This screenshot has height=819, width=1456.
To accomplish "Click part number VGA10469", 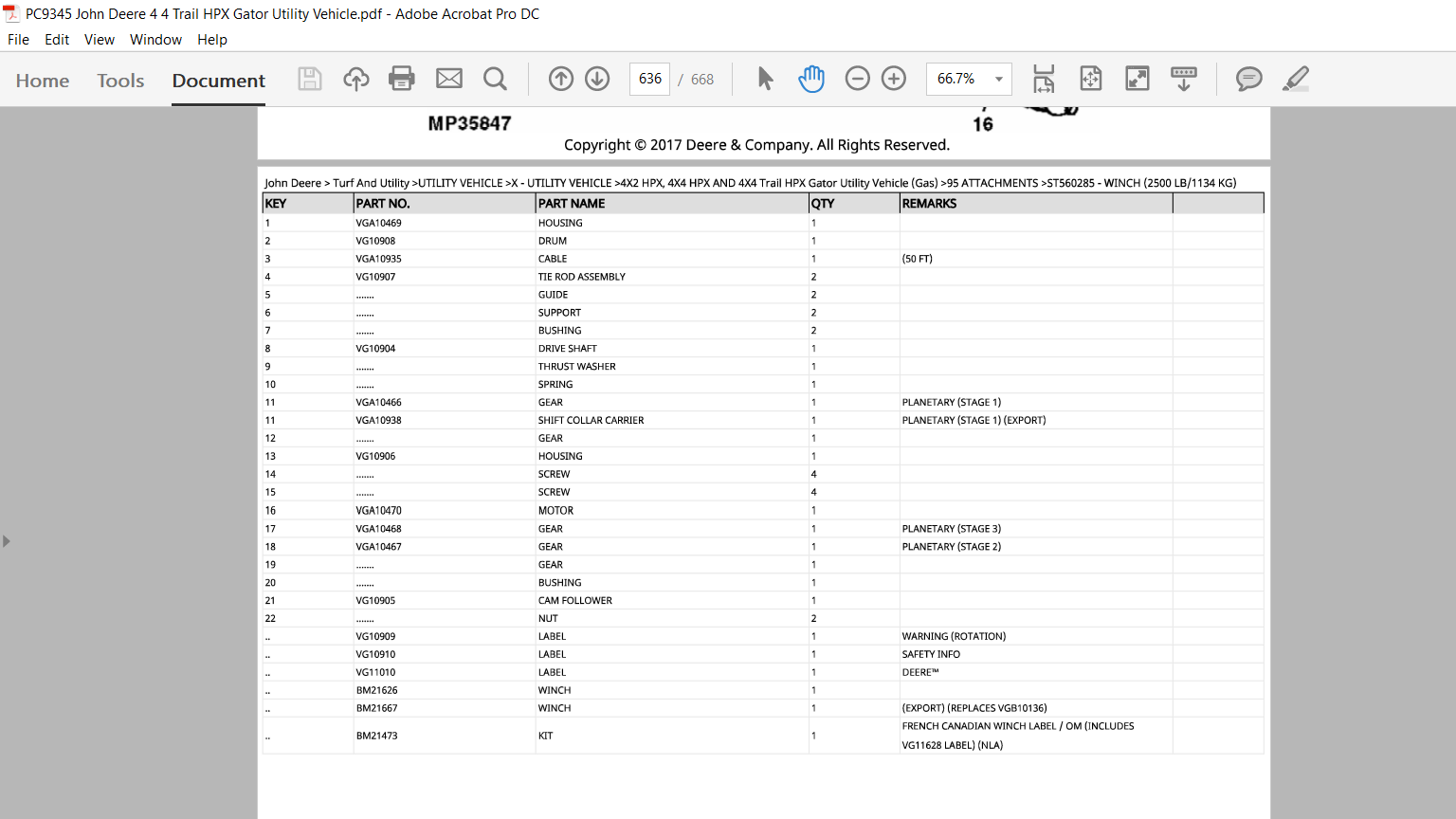I will [379, 223].
